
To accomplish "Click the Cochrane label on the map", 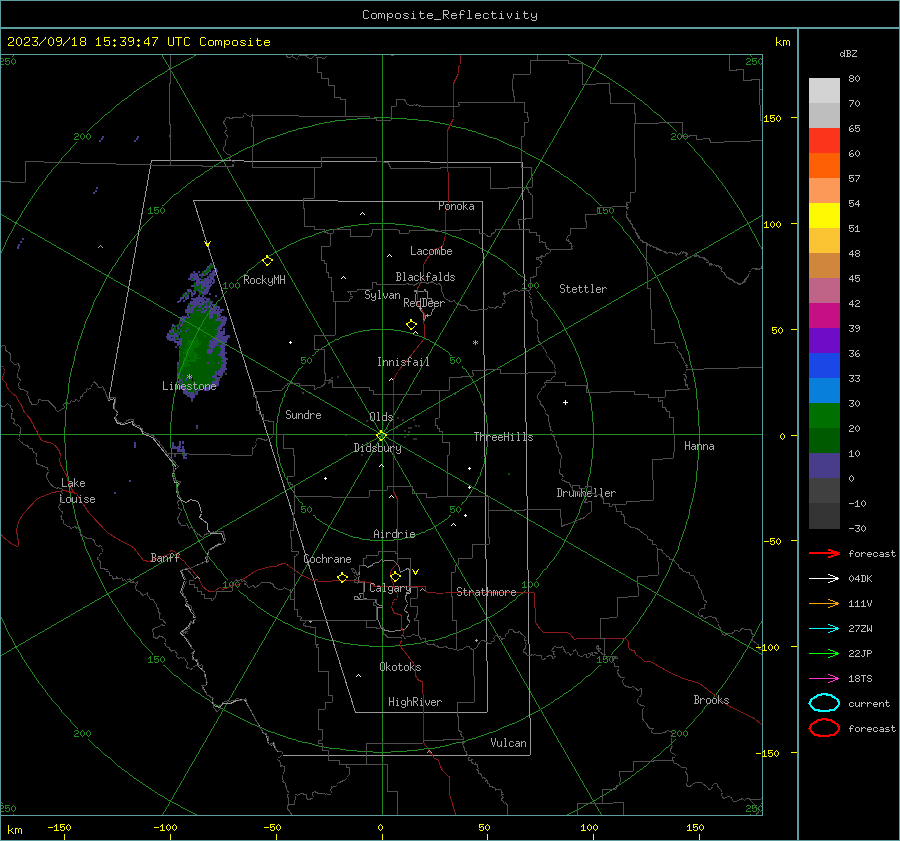I will click(x=327, y=559).
